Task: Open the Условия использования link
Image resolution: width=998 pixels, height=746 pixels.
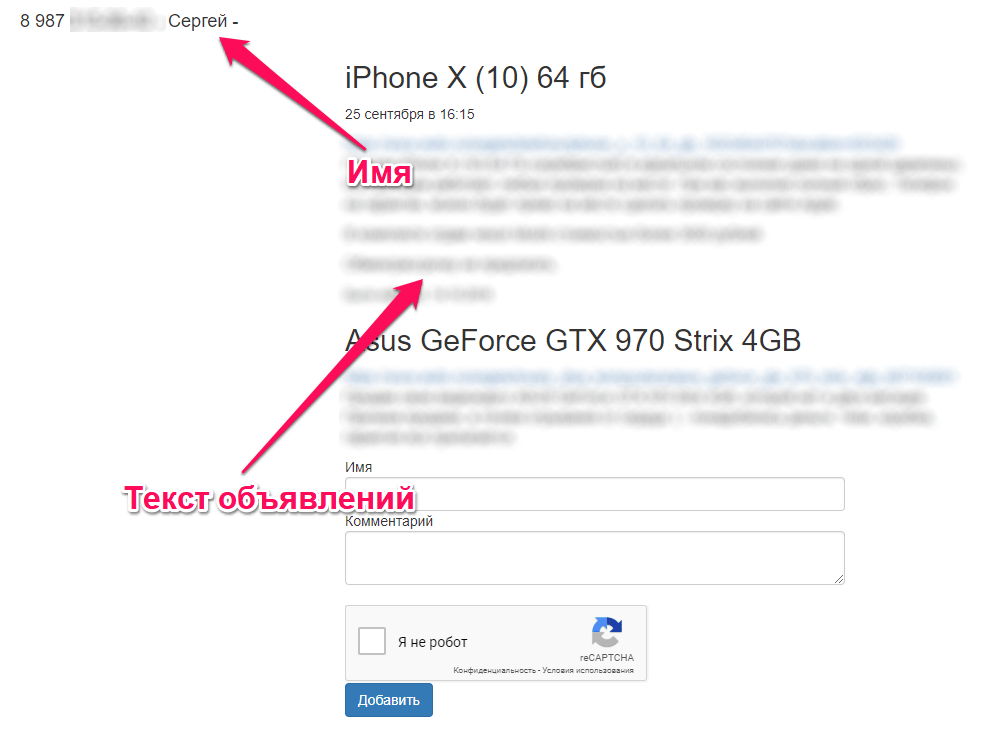Action: pyautogui.click(x=588, y=670)
